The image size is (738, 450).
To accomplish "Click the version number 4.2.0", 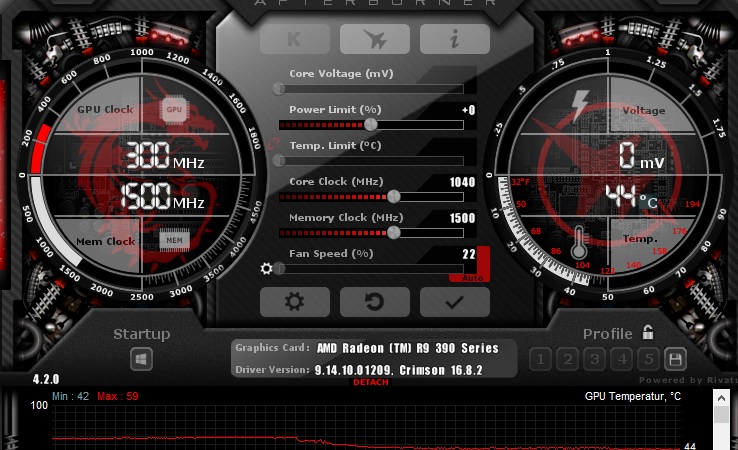I will tap(46, 379).
